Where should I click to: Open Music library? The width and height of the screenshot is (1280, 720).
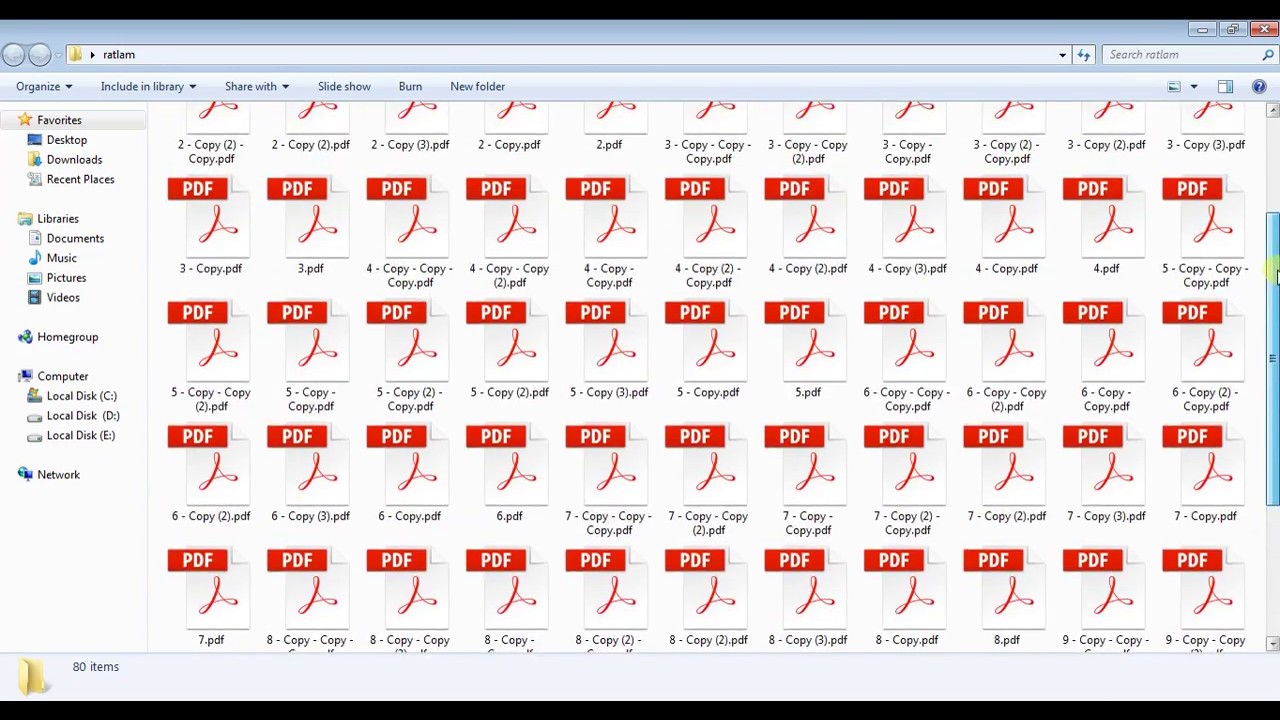pos(61,258)
